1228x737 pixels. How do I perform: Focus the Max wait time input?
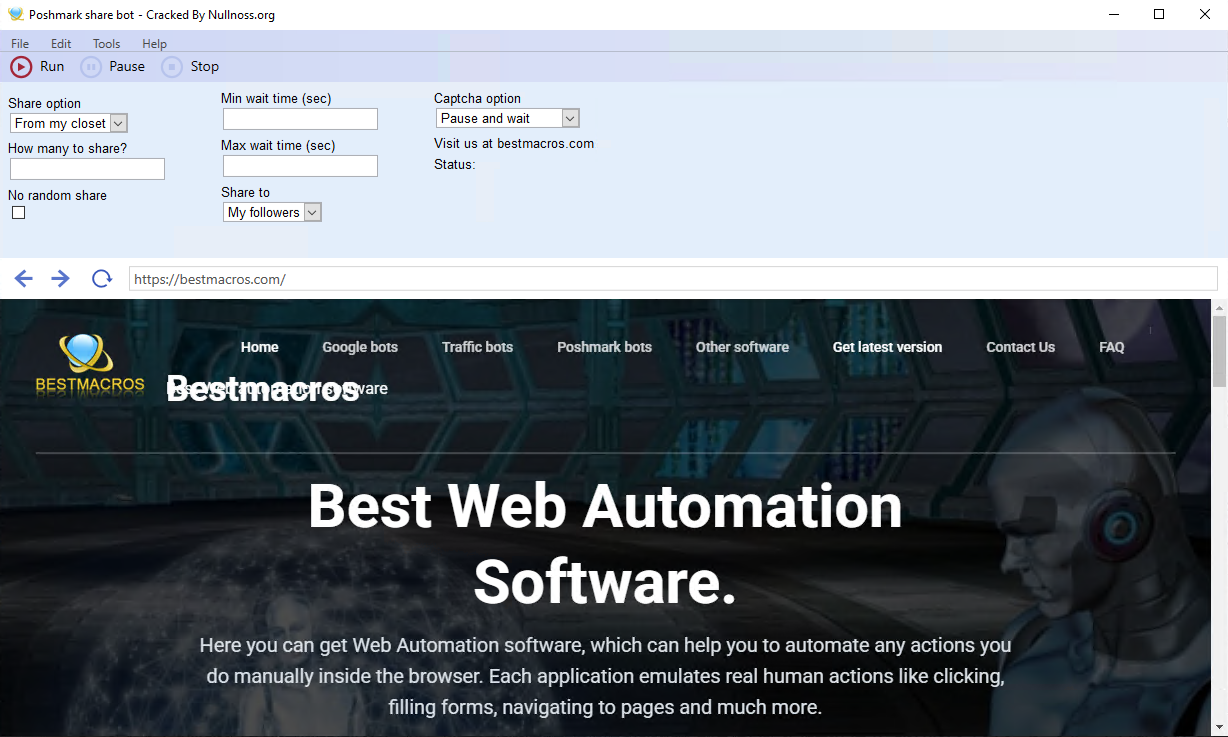300,166
